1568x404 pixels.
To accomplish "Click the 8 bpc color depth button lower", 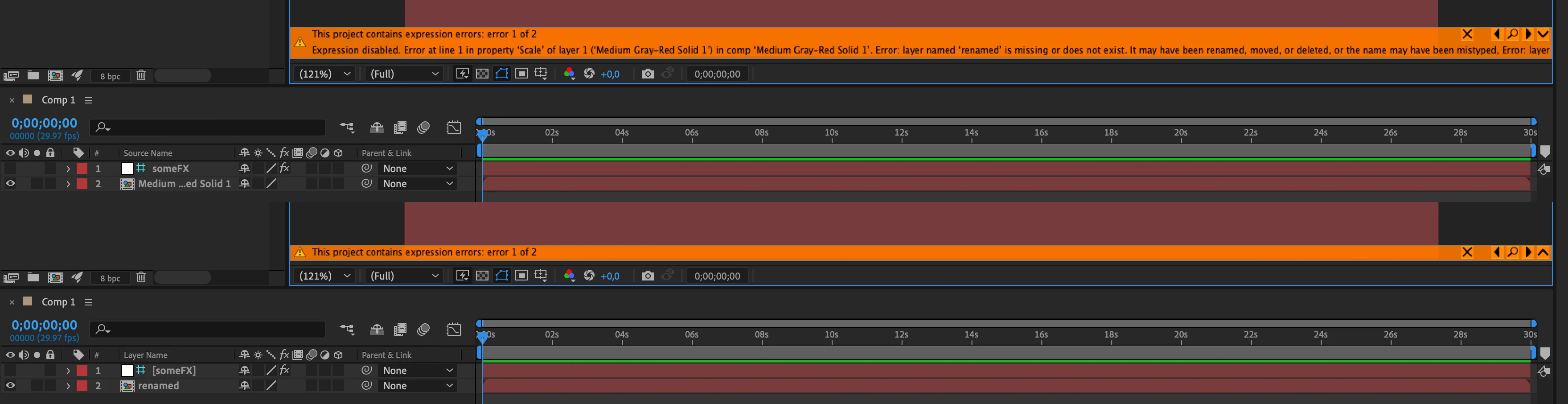I will [x=110, y=278].
